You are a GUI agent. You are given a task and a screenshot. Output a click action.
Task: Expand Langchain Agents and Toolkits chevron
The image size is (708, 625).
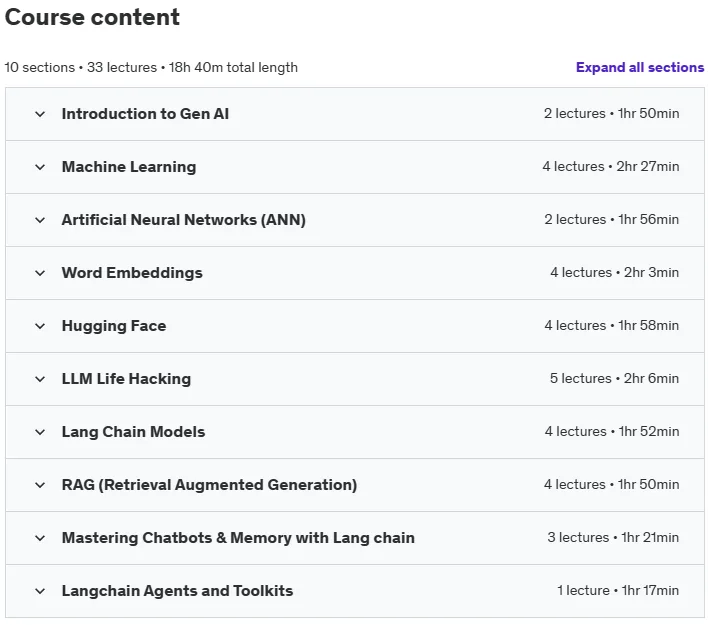(40, 591)
